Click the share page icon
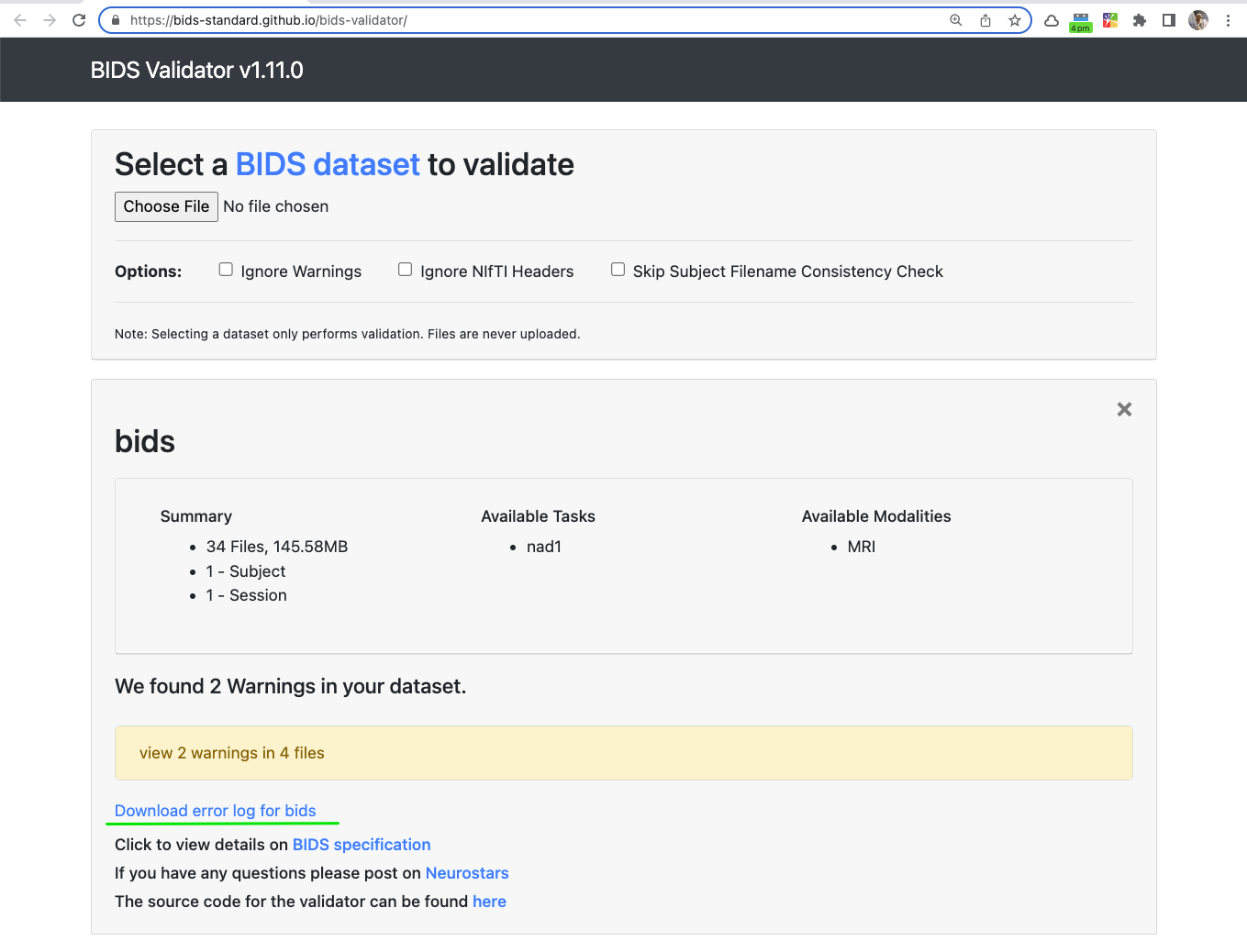Viewport: 1247px width, 952px height. [x=985, y=20]
